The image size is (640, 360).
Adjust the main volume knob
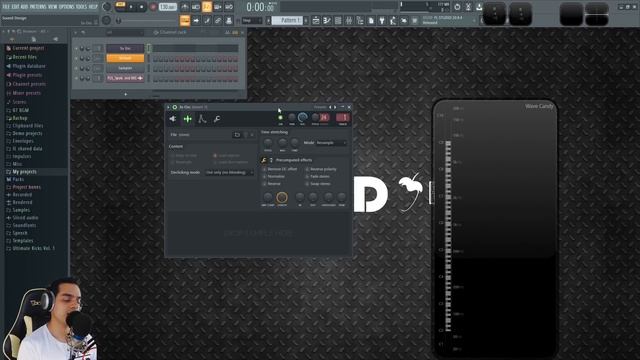click(x=107, y=7)
